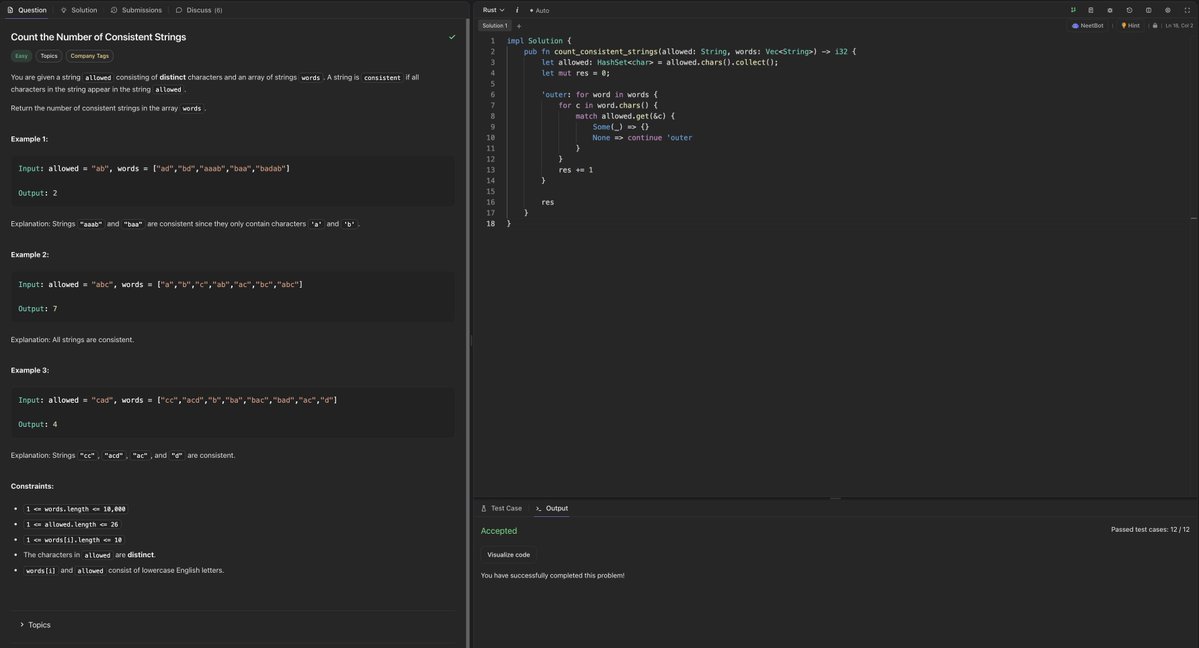Viewport: 1199px width, 648px height.
Task: Select the Output tab
Action: [x=552, y=508]
